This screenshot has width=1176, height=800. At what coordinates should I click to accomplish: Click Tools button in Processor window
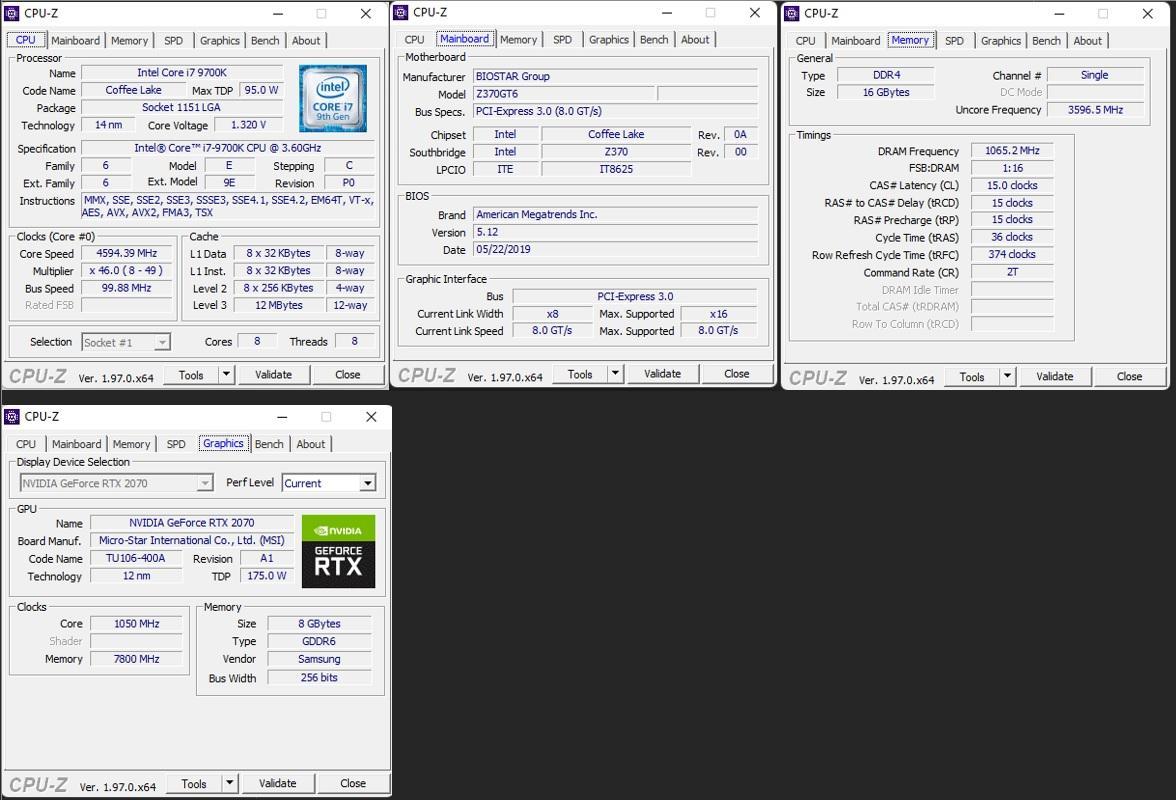(190, 374)
